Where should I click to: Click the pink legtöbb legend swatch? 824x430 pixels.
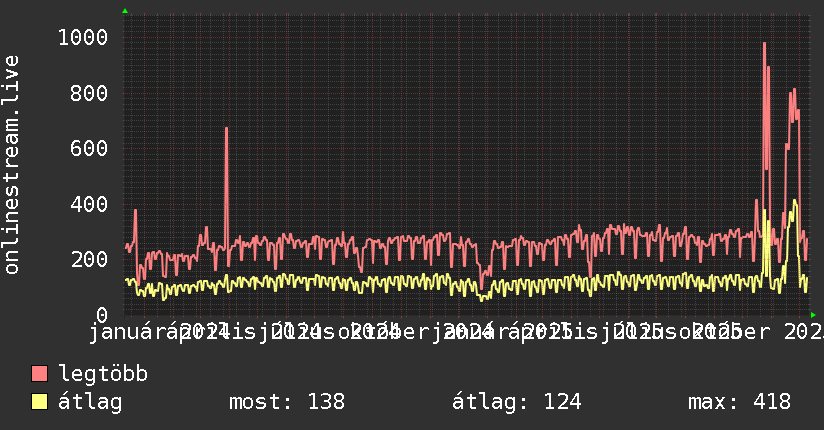[x=39, y=374]
